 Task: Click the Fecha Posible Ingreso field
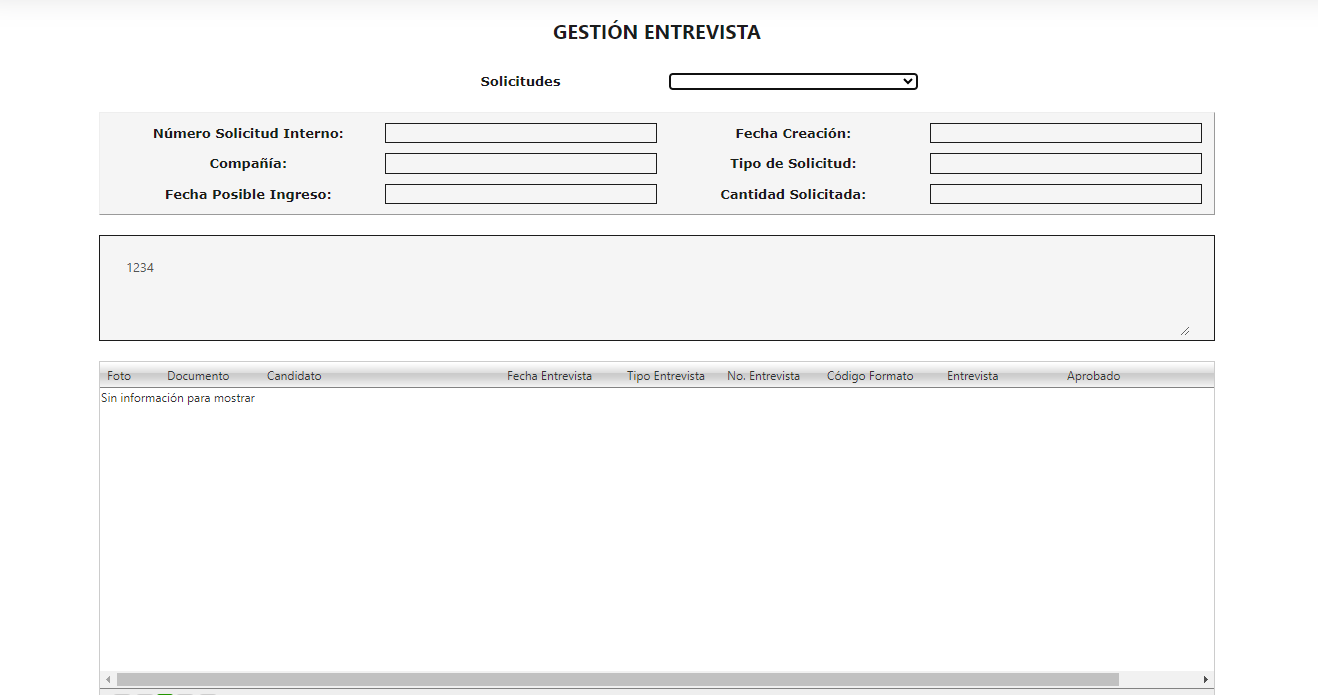click(520, 193)
